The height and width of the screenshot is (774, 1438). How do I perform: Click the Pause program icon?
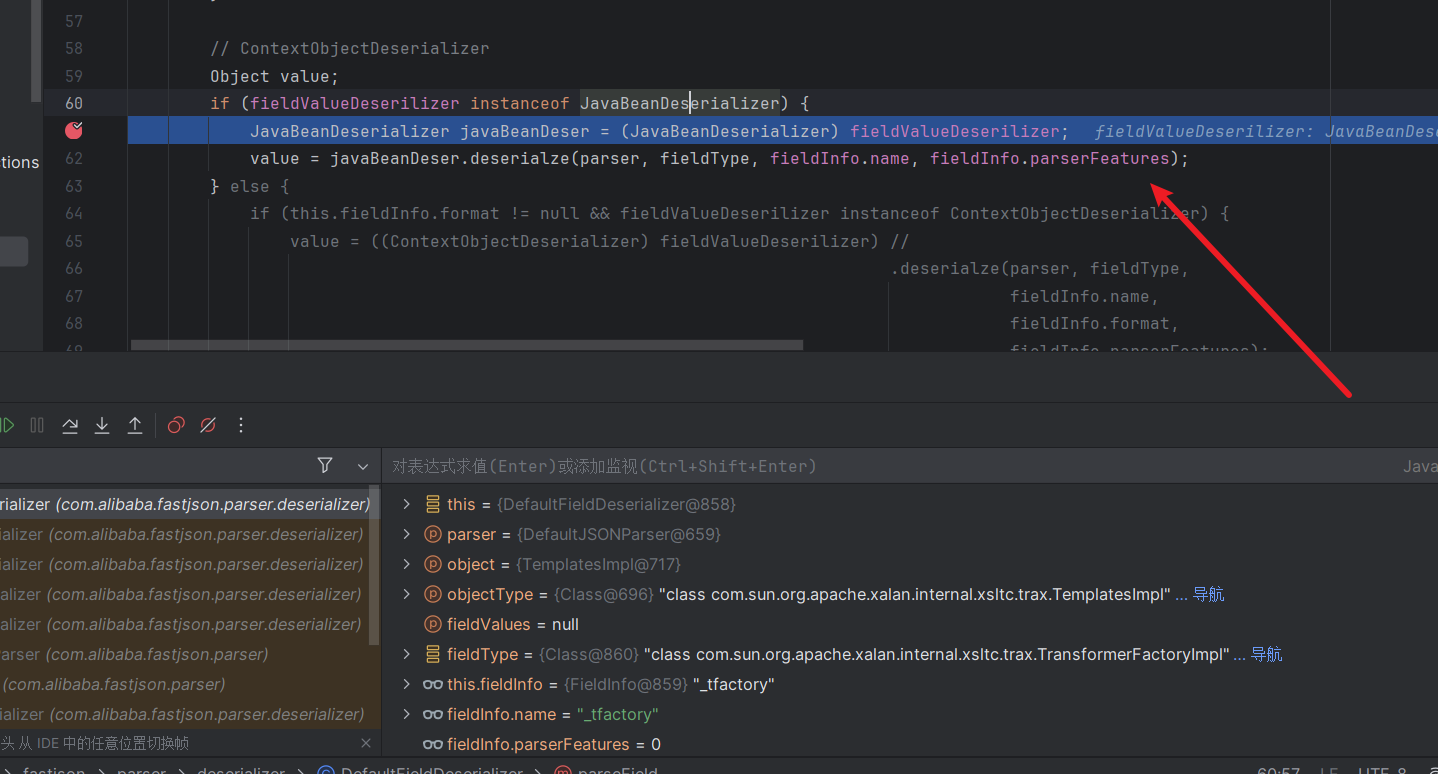click(x=37, y=425)
